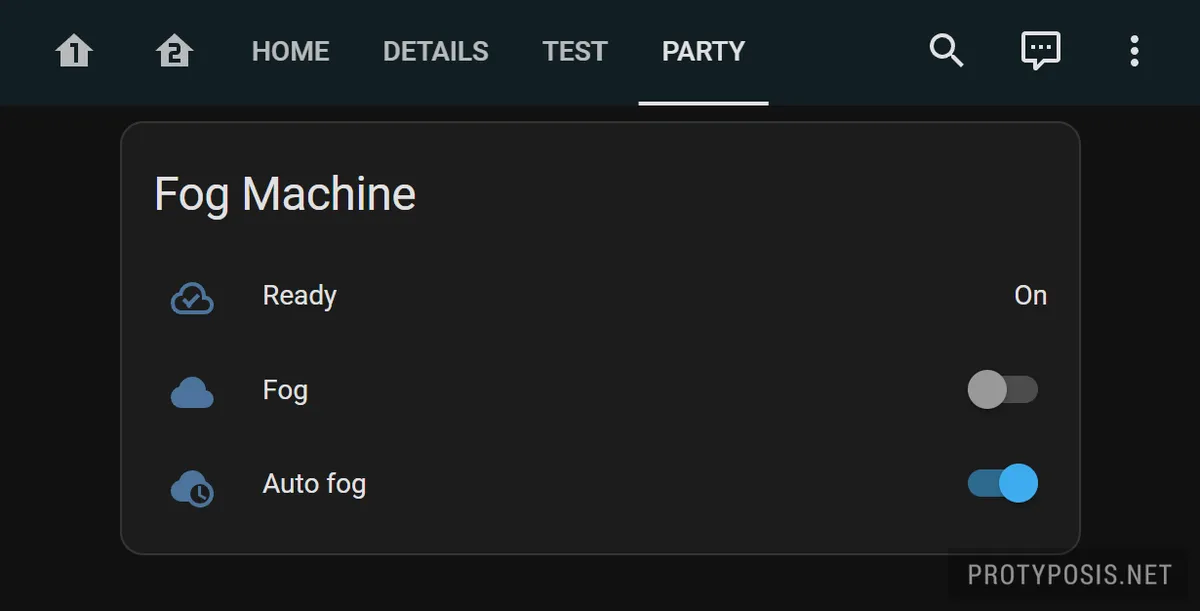Open the search in the top bar
The image size is (1200, 611).
[946, 51]
